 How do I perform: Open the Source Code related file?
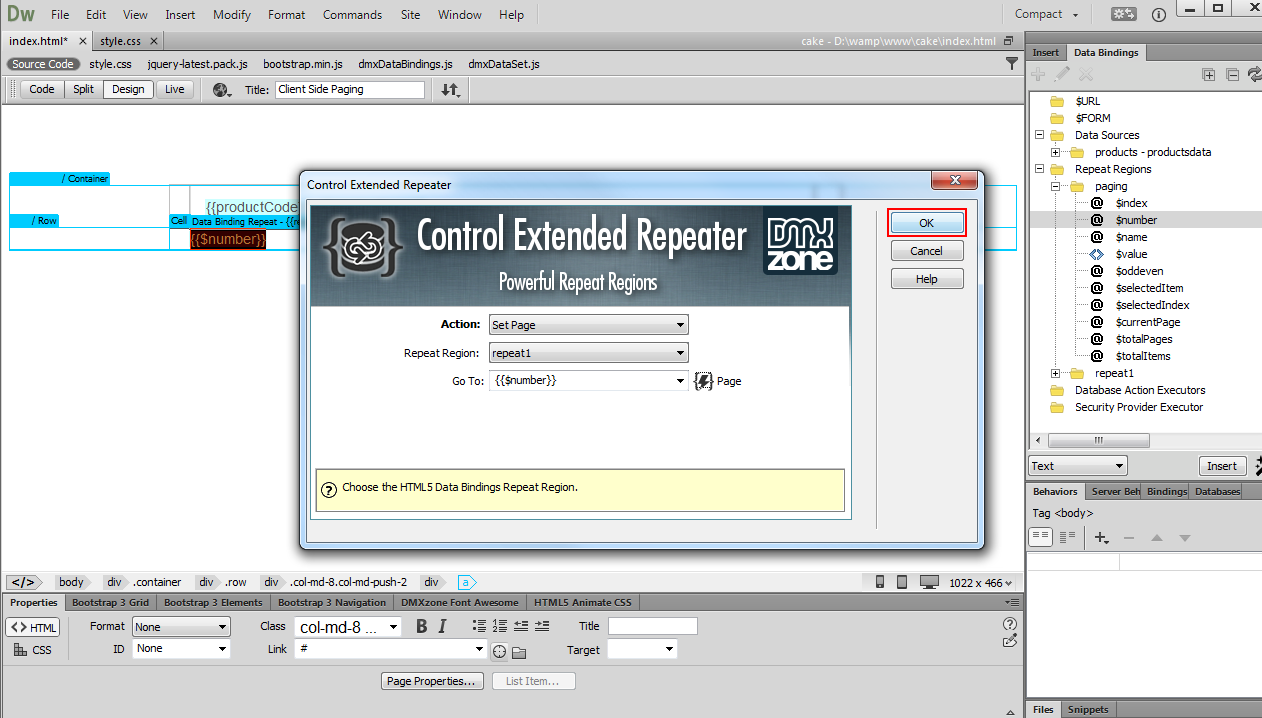(43, 64)
